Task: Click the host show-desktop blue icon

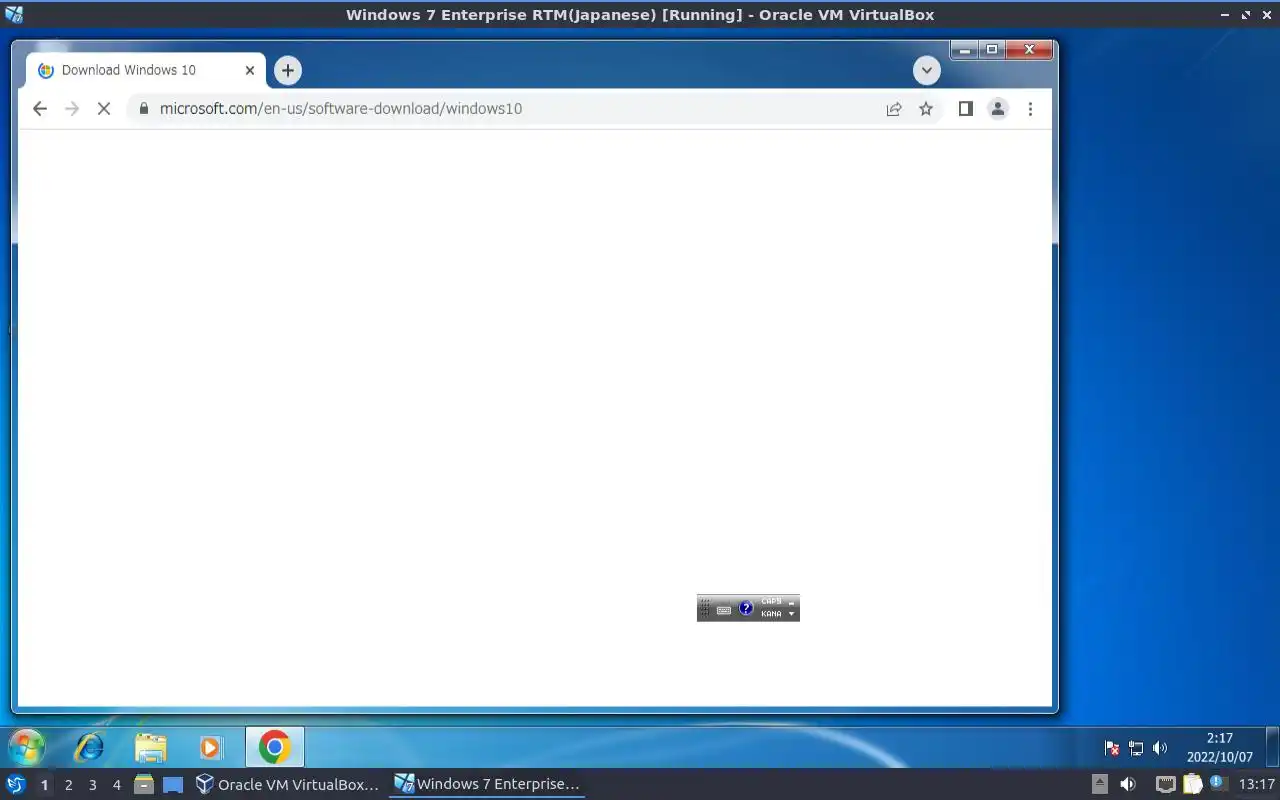Action: (x=173, y=785)
